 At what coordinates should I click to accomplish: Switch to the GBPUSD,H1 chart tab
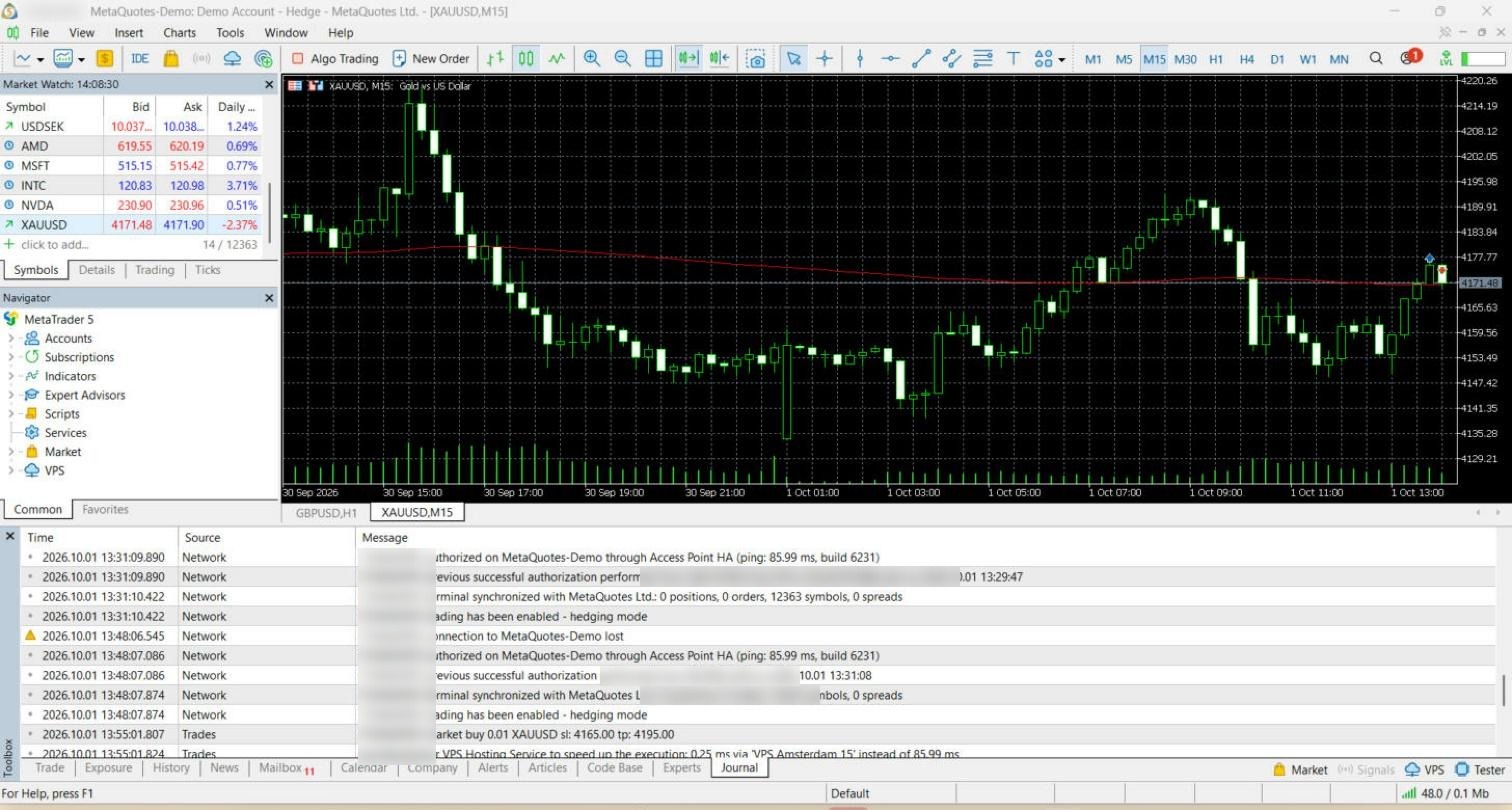(326, 513)
